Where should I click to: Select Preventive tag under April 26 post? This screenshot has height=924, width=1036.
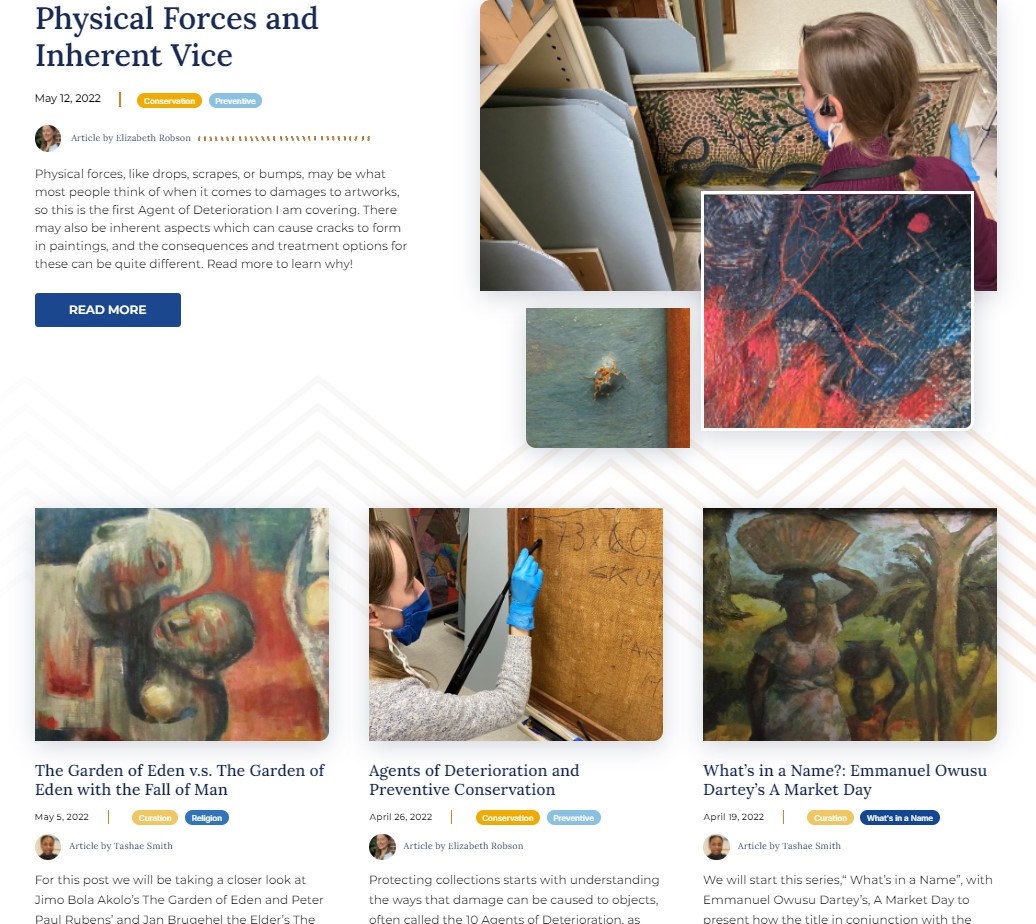(574, 818)
